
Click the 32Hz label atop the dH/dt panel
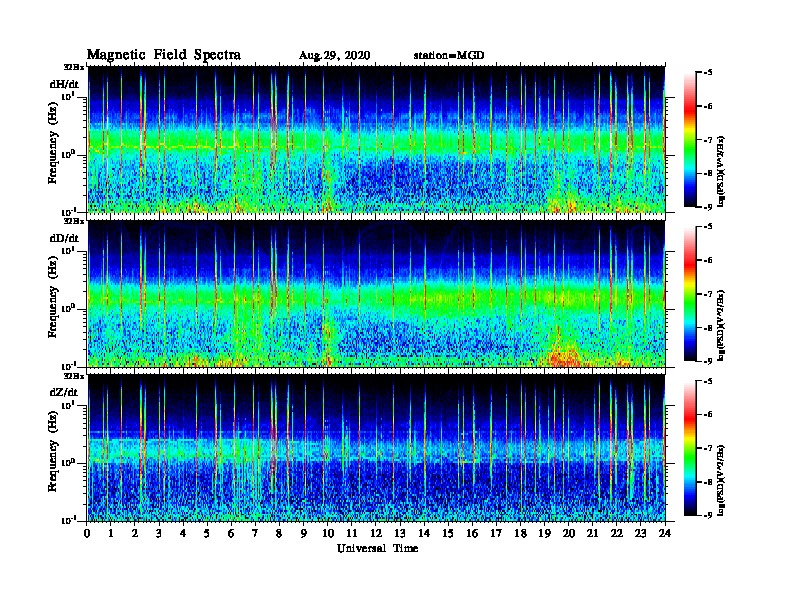[74, 67]
